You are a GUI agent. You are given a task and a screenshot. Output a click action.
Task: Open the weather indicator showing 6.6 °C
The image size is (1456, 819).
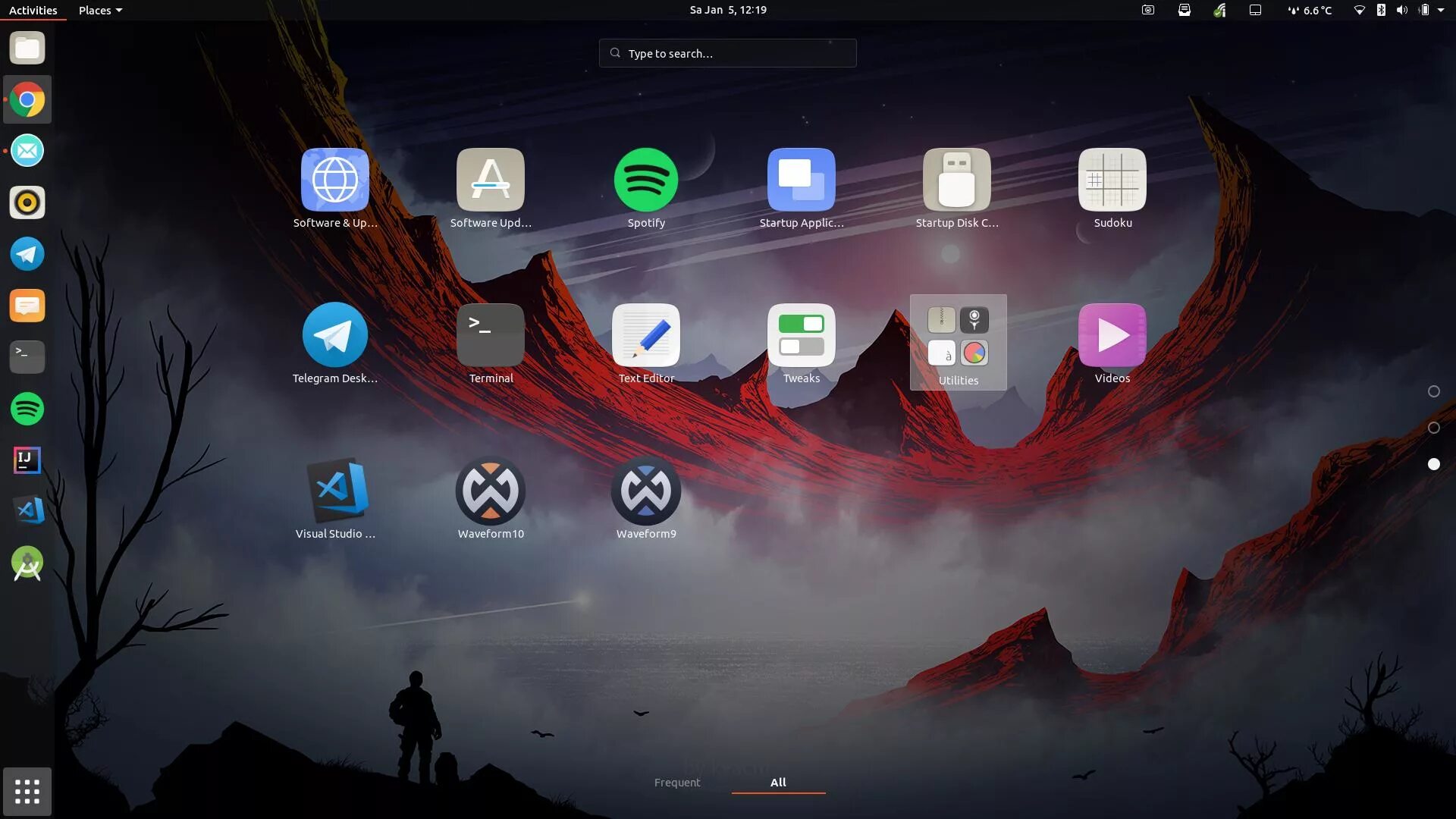click(x=1310, y=10)
